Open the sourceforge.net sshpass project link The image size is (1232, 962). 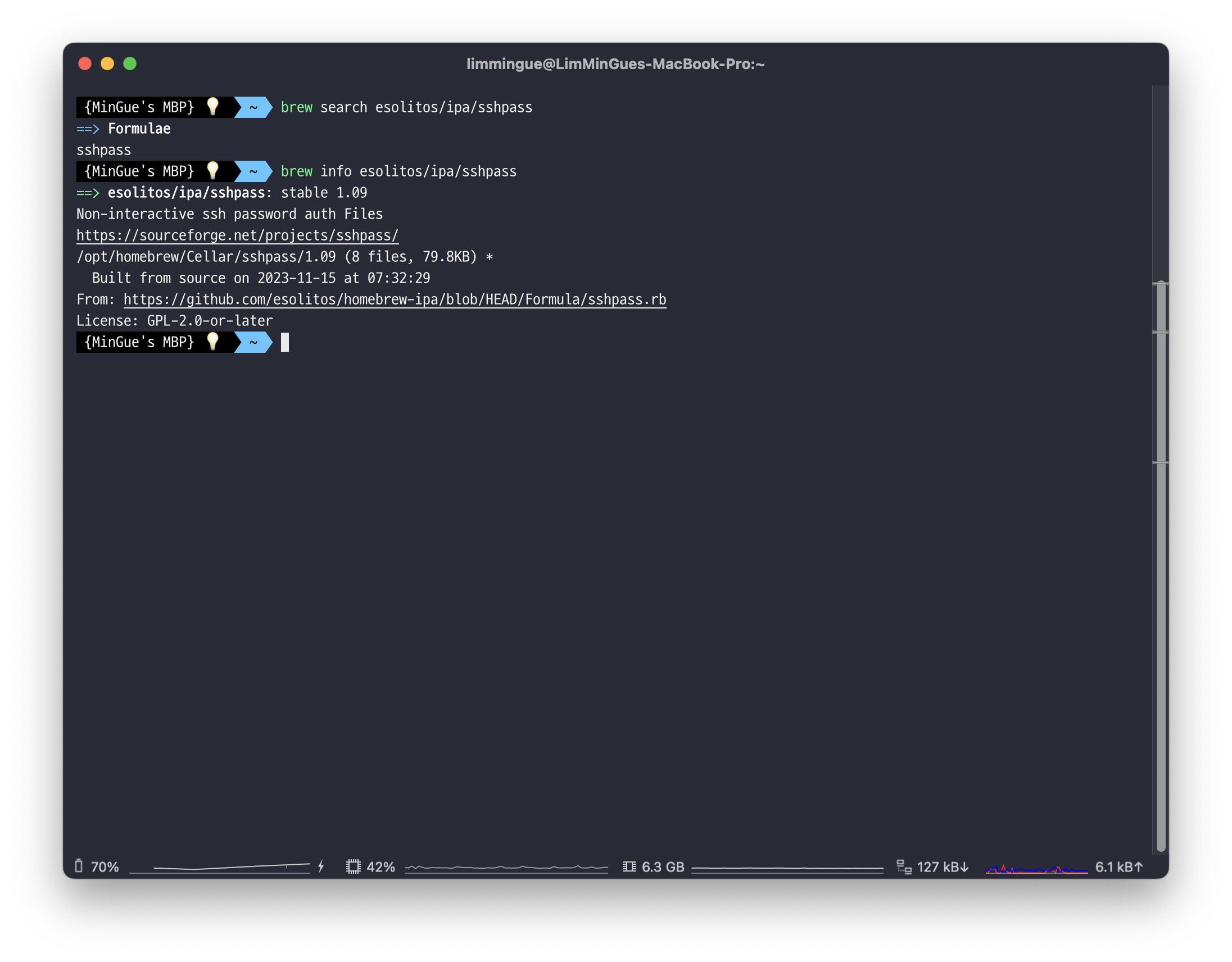click(x=238, y=235)
